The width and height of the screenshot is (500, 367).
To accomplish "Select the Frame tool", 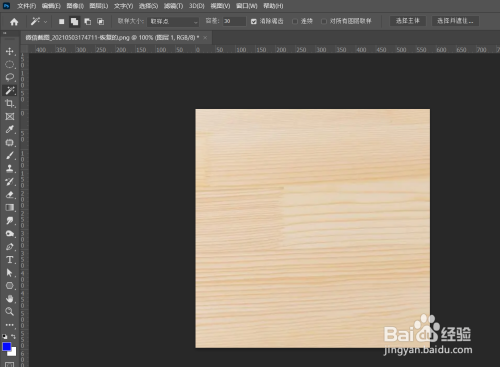I will point(10,116).
